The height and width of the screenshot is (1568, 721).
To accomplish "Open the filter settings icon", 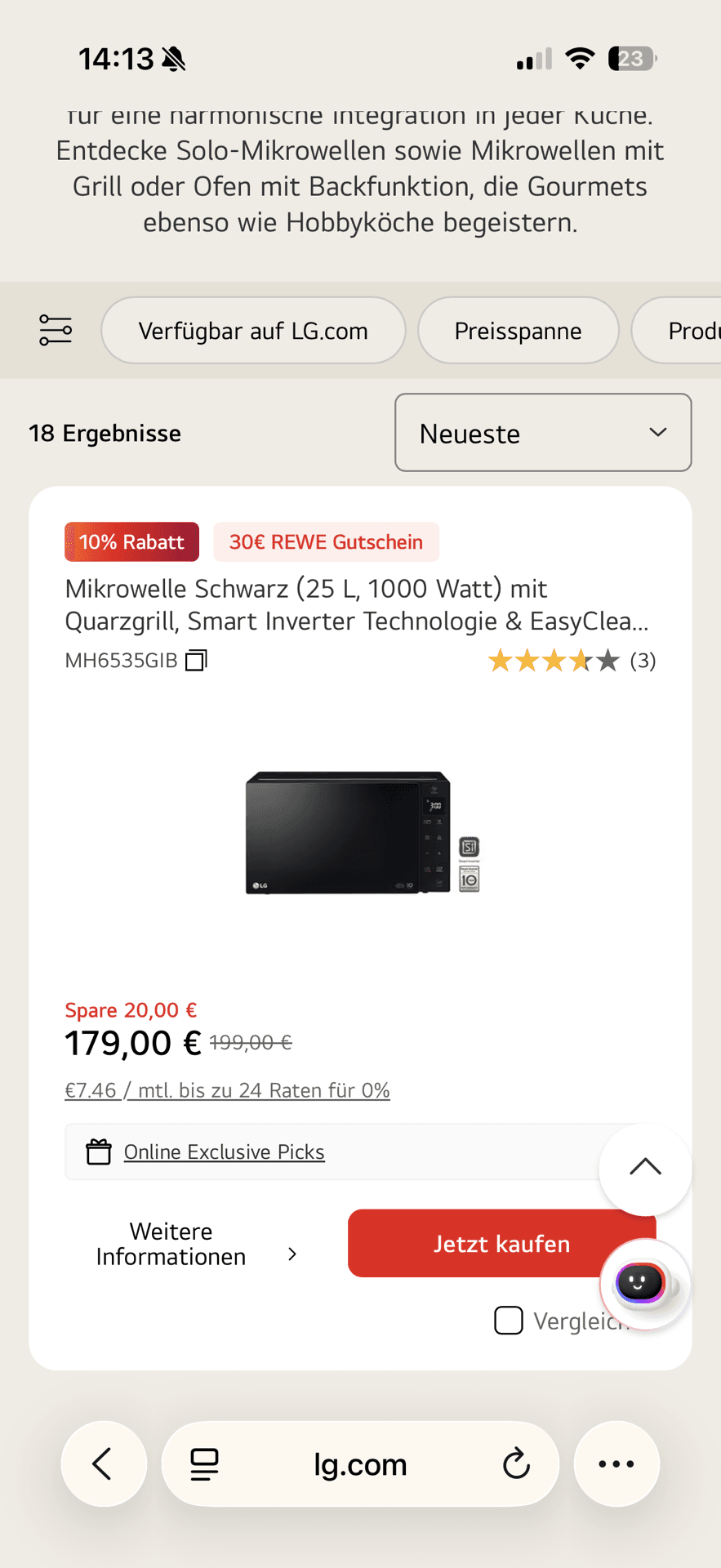I will 56,331.
